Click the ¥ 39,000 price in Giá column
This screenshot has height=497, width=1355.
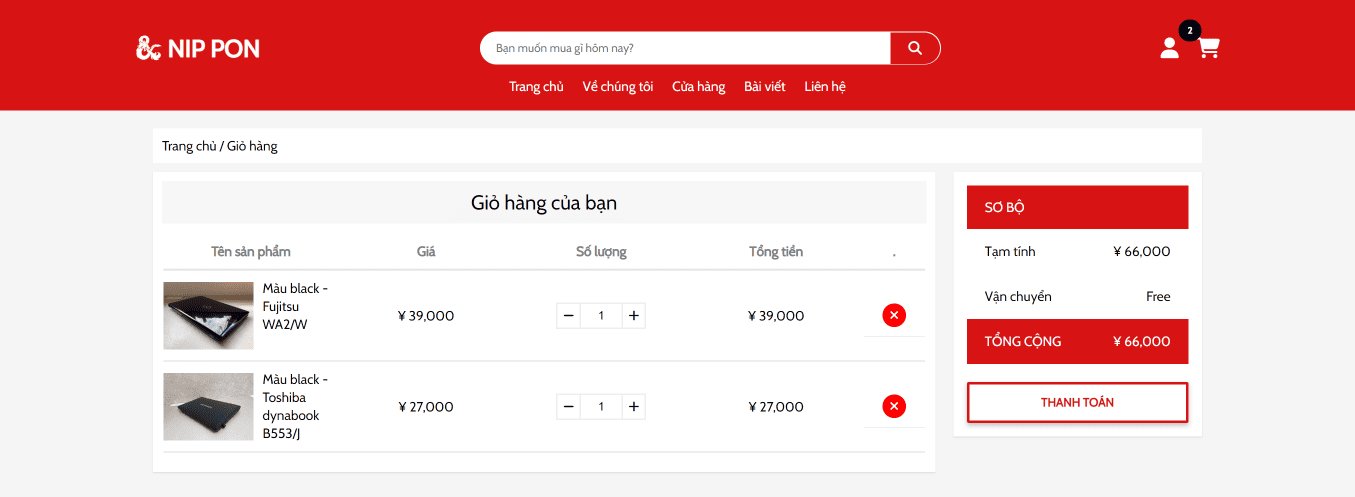click(x=426, y=316)
